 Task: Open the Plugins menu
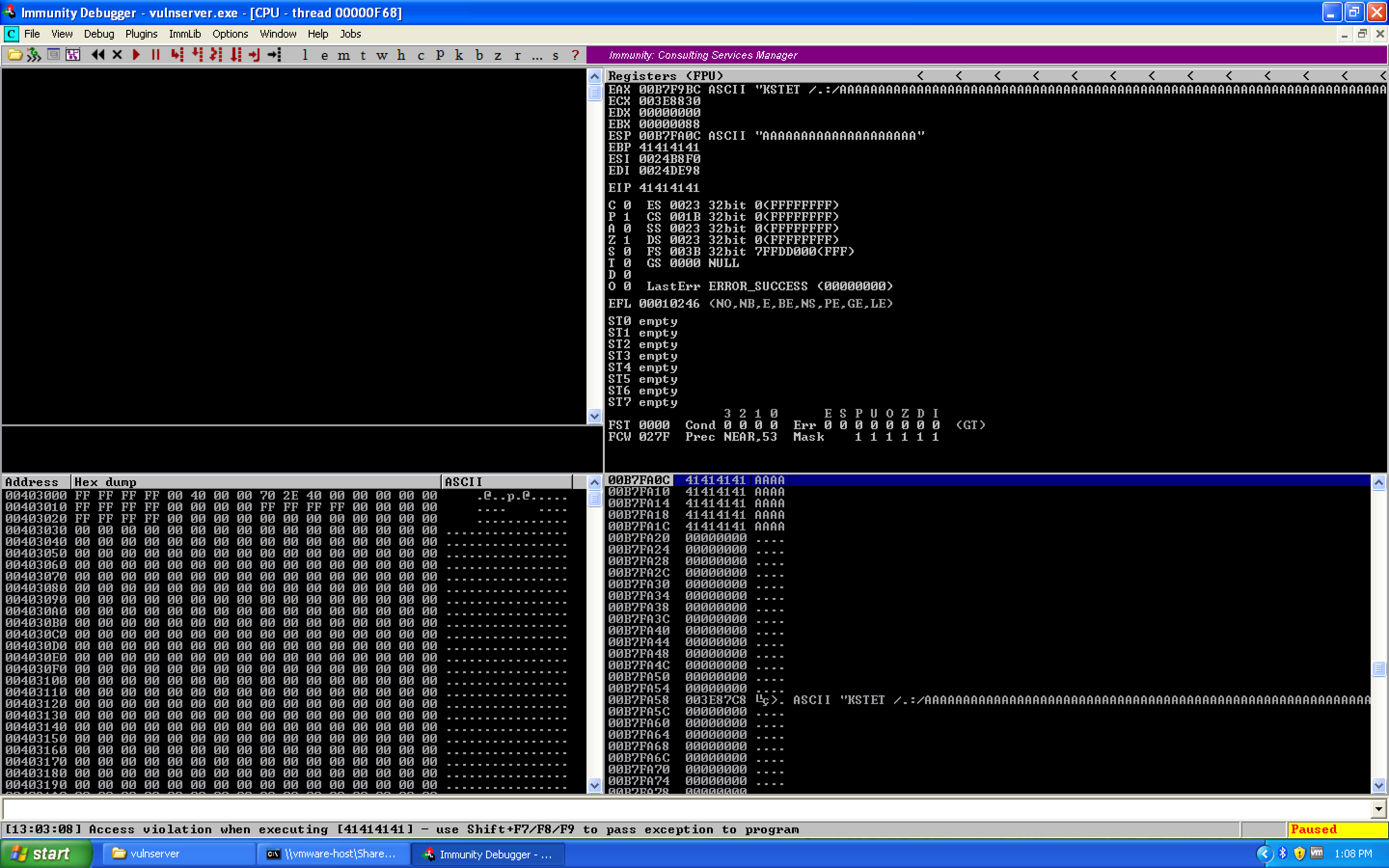(x=141, y=34)
